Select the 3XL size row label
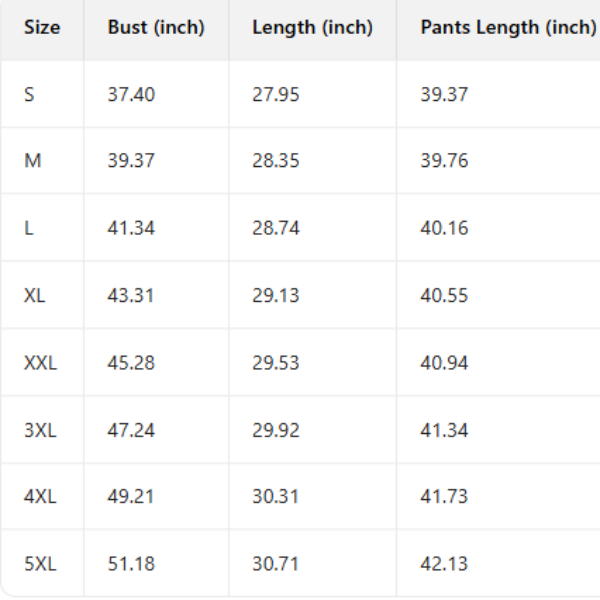The image size is (600, 600). (41, 430)
